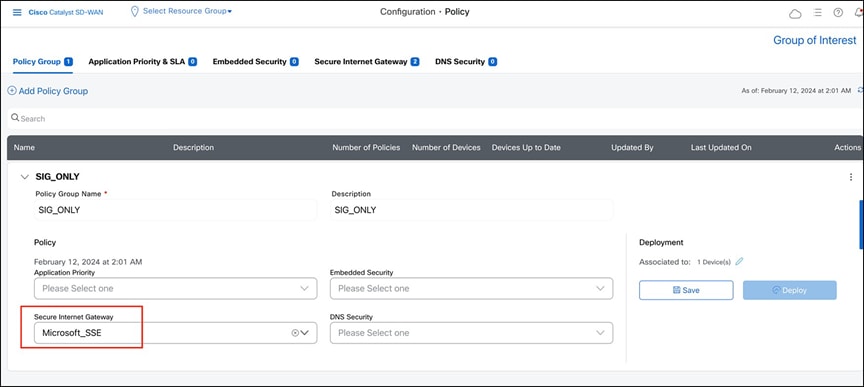
Task: Collapse the SIG_ONLY policy group row
Action: pos(24,177)
